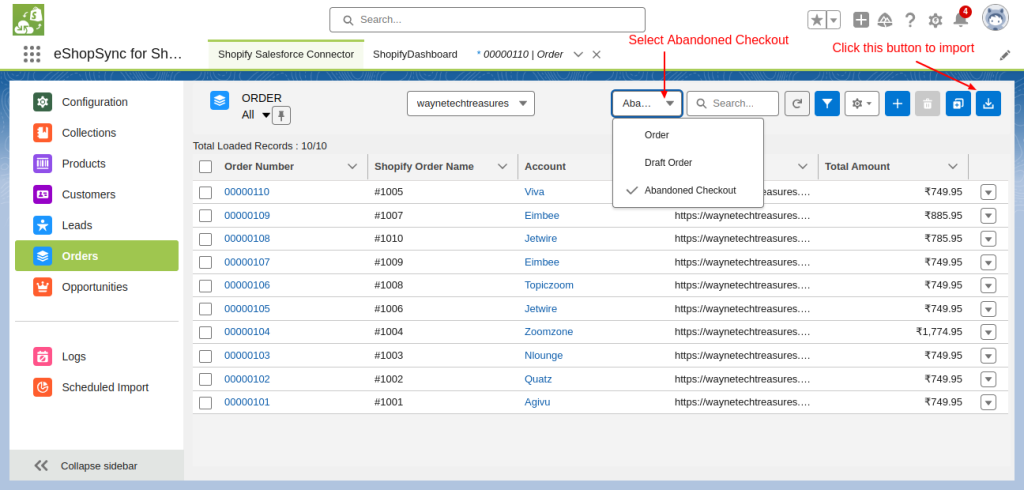Image resolution: width=1024 pixels, height=490 pixels.
Task: Close the 00000110 Order tab
Action: (x=596, y=54)
